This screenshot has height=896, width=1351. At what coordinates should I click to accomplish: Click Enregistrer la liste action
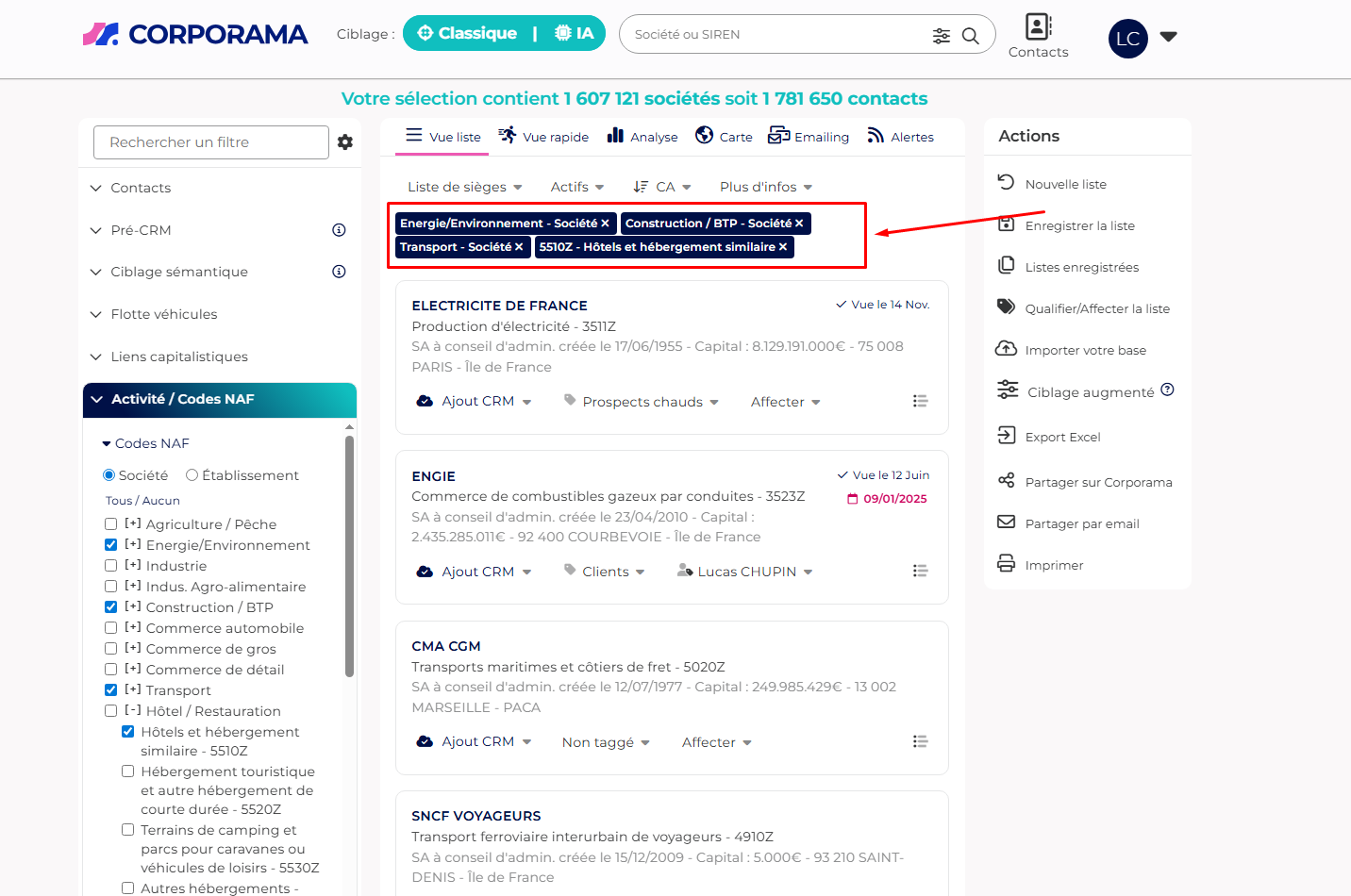[x=1079, y=225]
